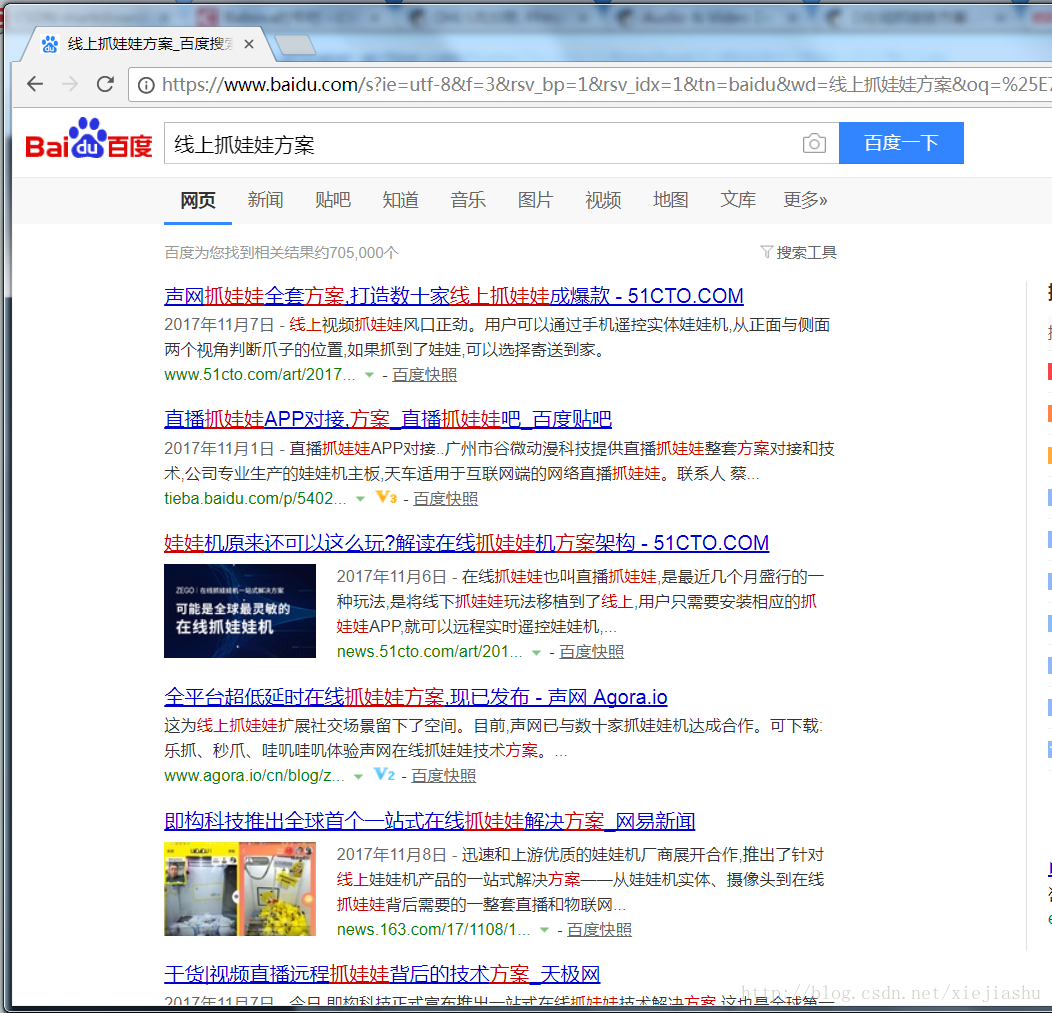Click 百度快照 for news.163.com result
This screenshot has width=1052, height=1013.
(x=600, y=930)
